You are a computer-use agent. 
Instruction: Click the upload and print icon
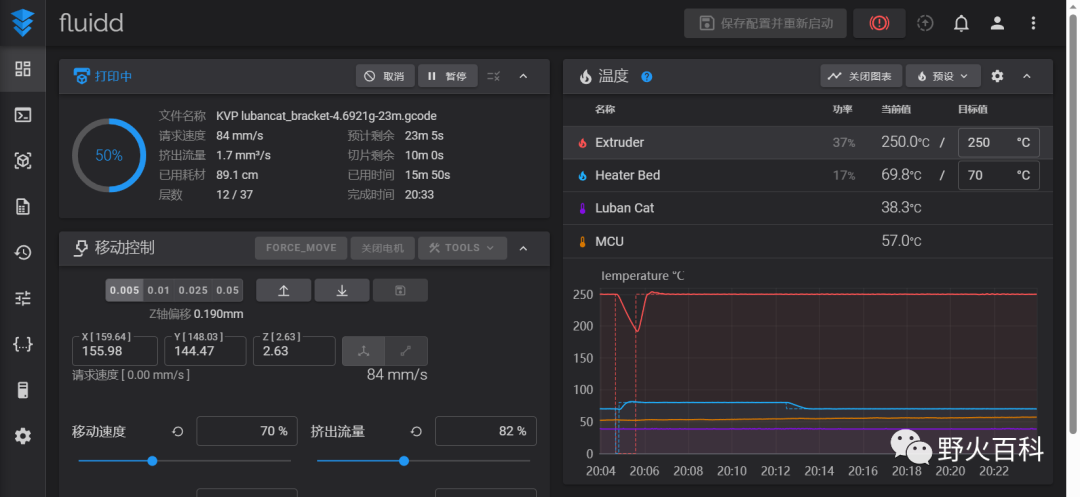point(925,23)
